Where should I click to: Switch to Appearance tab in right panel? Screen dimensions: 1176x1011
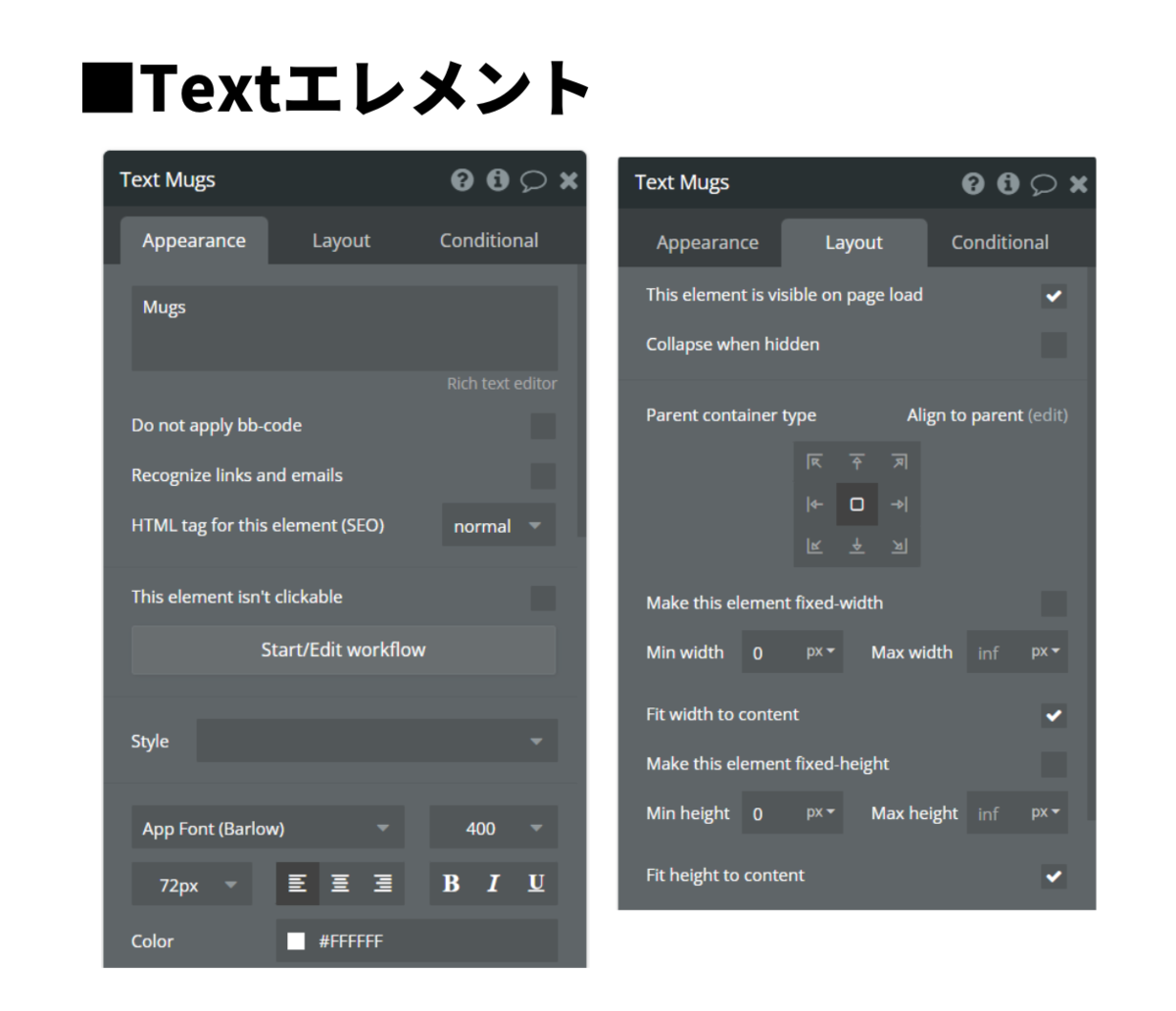click(708, 243)
